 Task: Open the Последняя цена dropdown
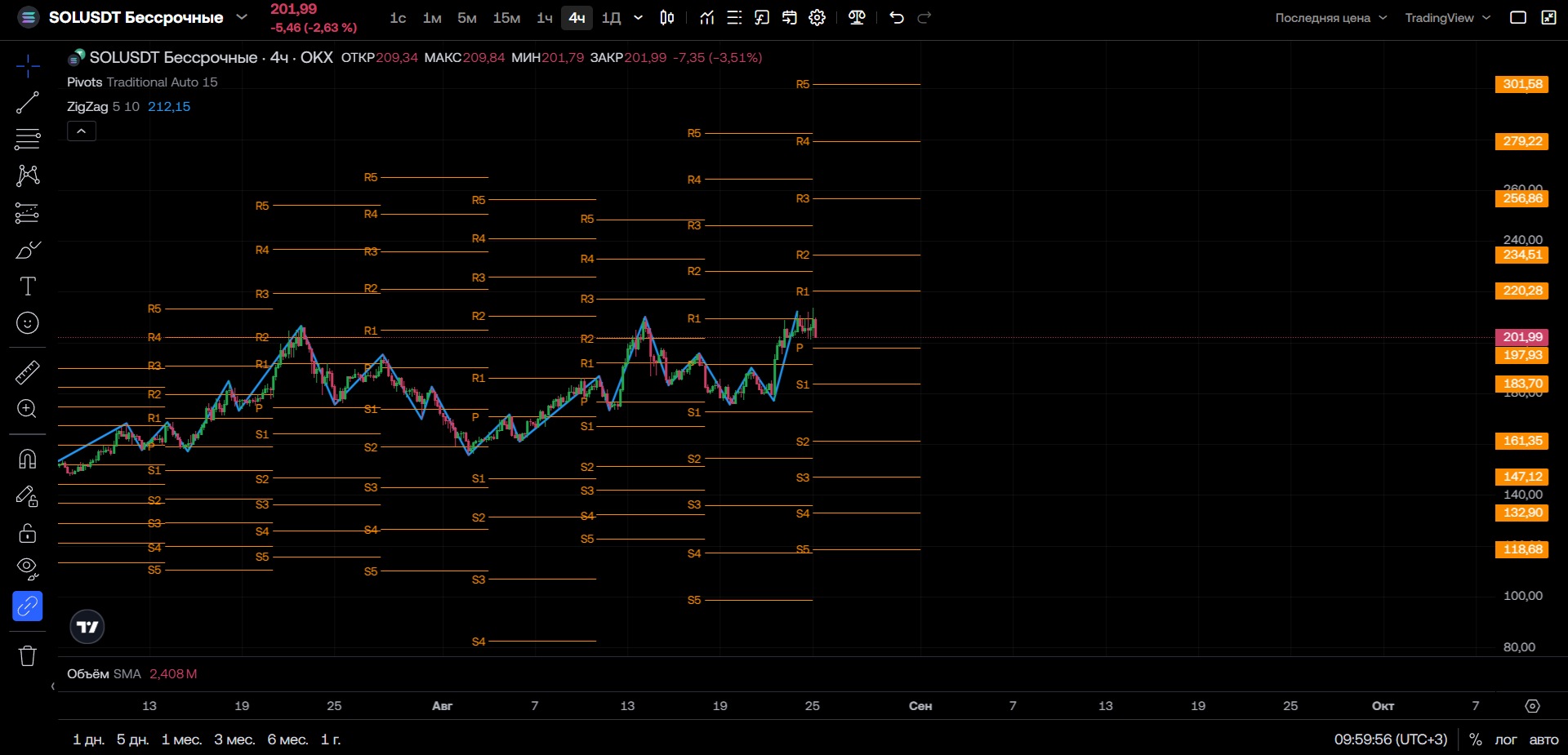(1331, 18)
